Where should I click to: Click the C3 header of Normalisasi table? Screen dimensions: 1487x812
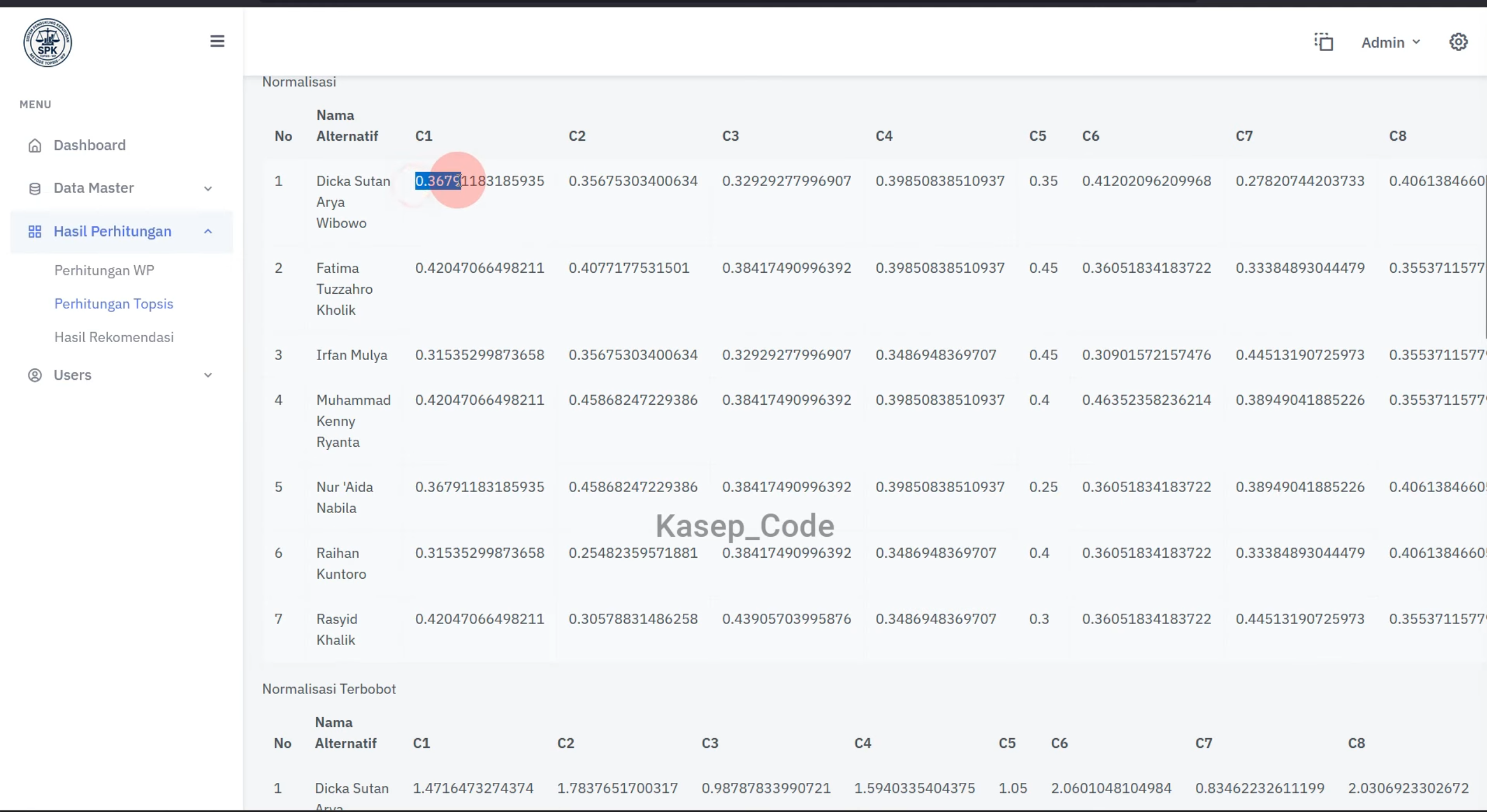pyautogui.click(x=730, y=136)
